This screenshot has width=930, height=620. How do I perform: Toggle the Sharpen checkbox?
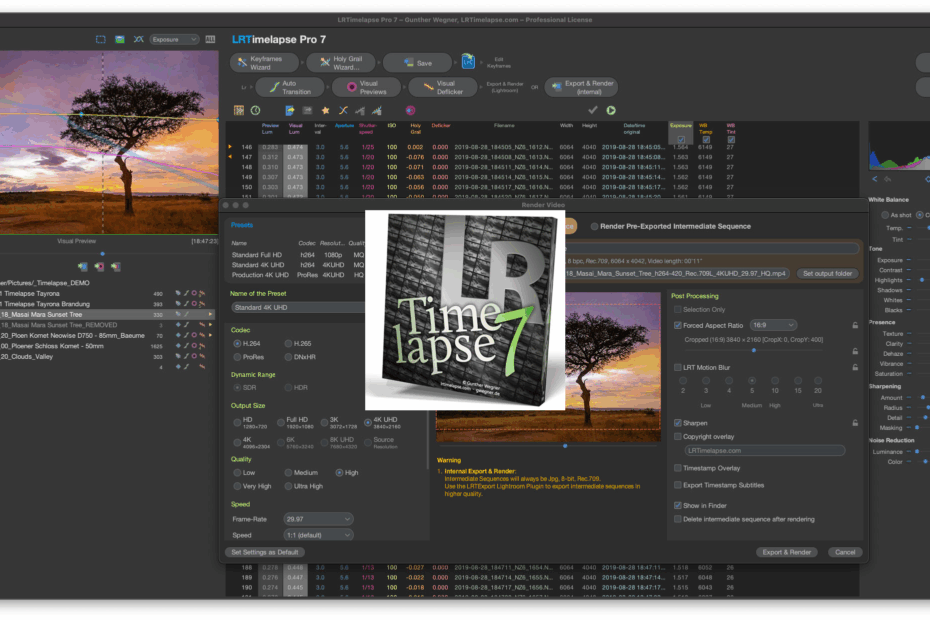tap(677, 423)
